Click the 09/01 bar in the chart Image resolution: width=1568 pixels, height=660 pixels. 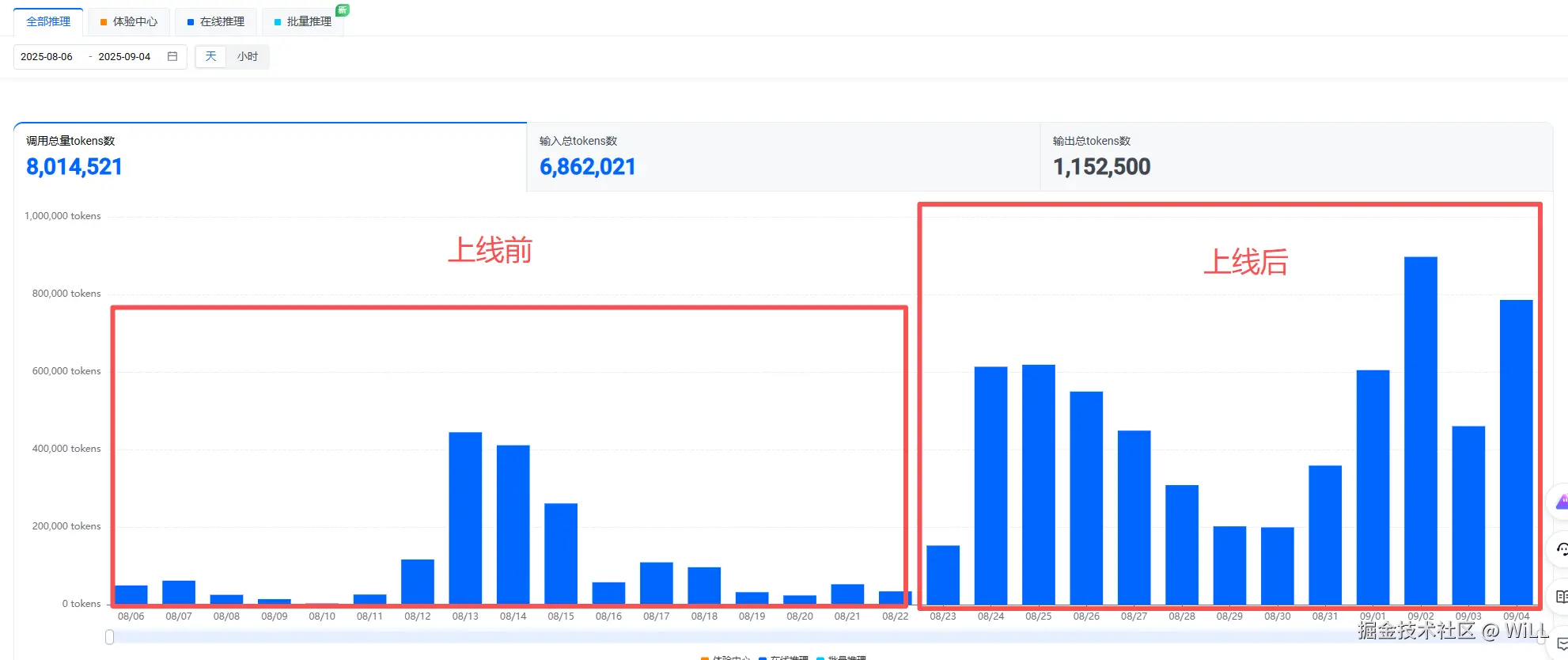point(1373,487)
